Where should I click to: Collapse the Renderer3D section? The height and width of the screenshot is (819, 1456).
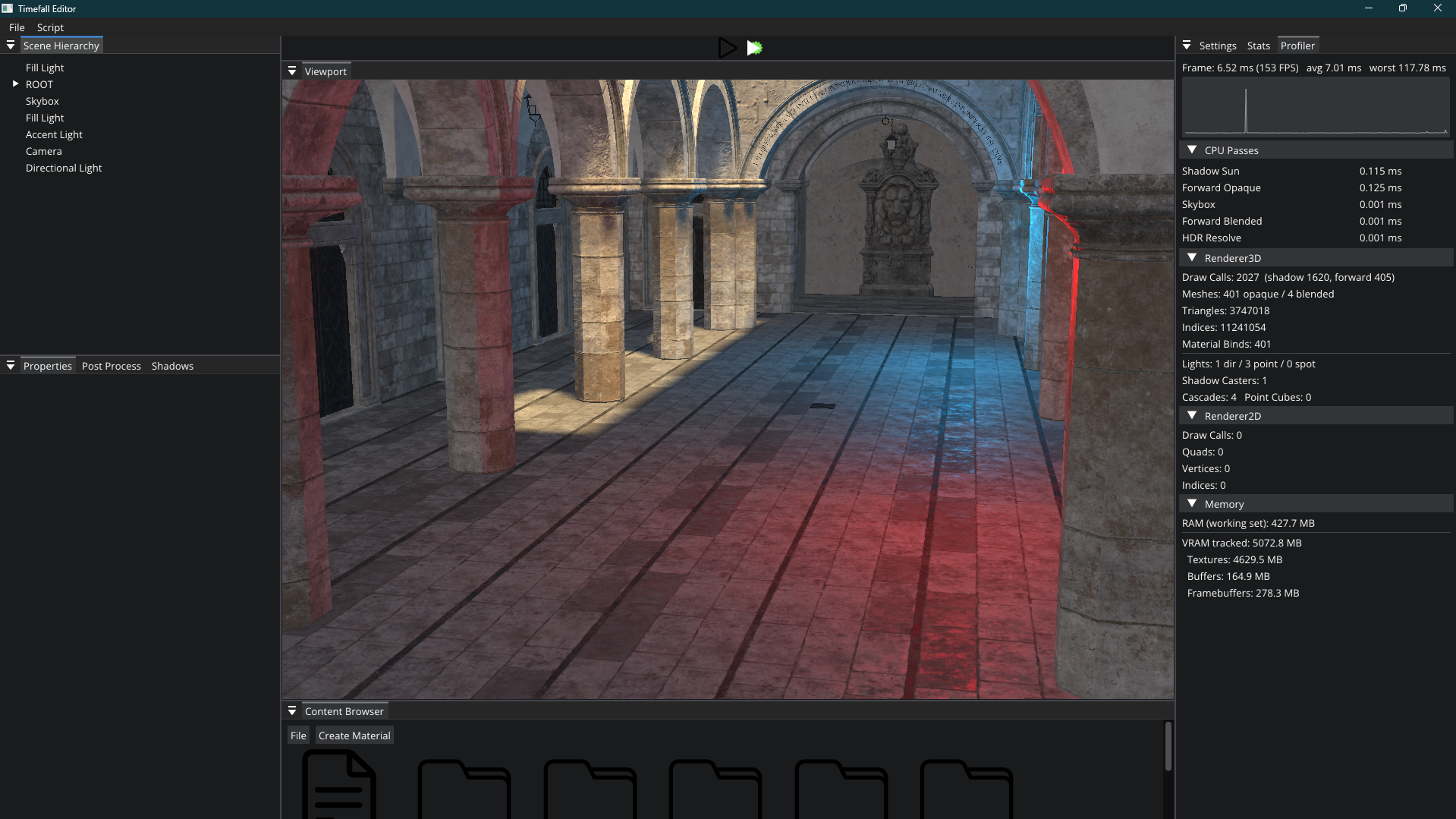(1192, 258)
